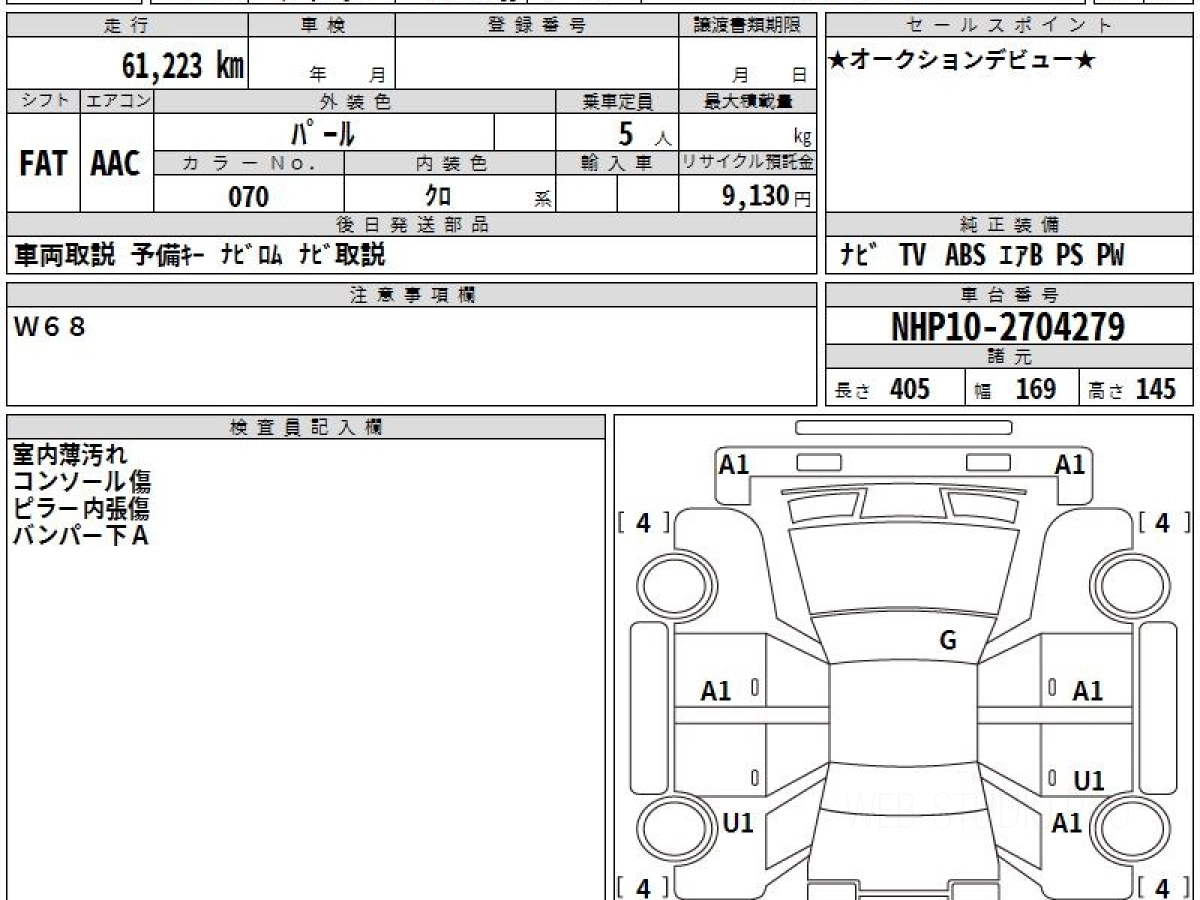1200x900 pixels.
Task: Select エアB in the equipment list
Action: (x=1021, y=255)
